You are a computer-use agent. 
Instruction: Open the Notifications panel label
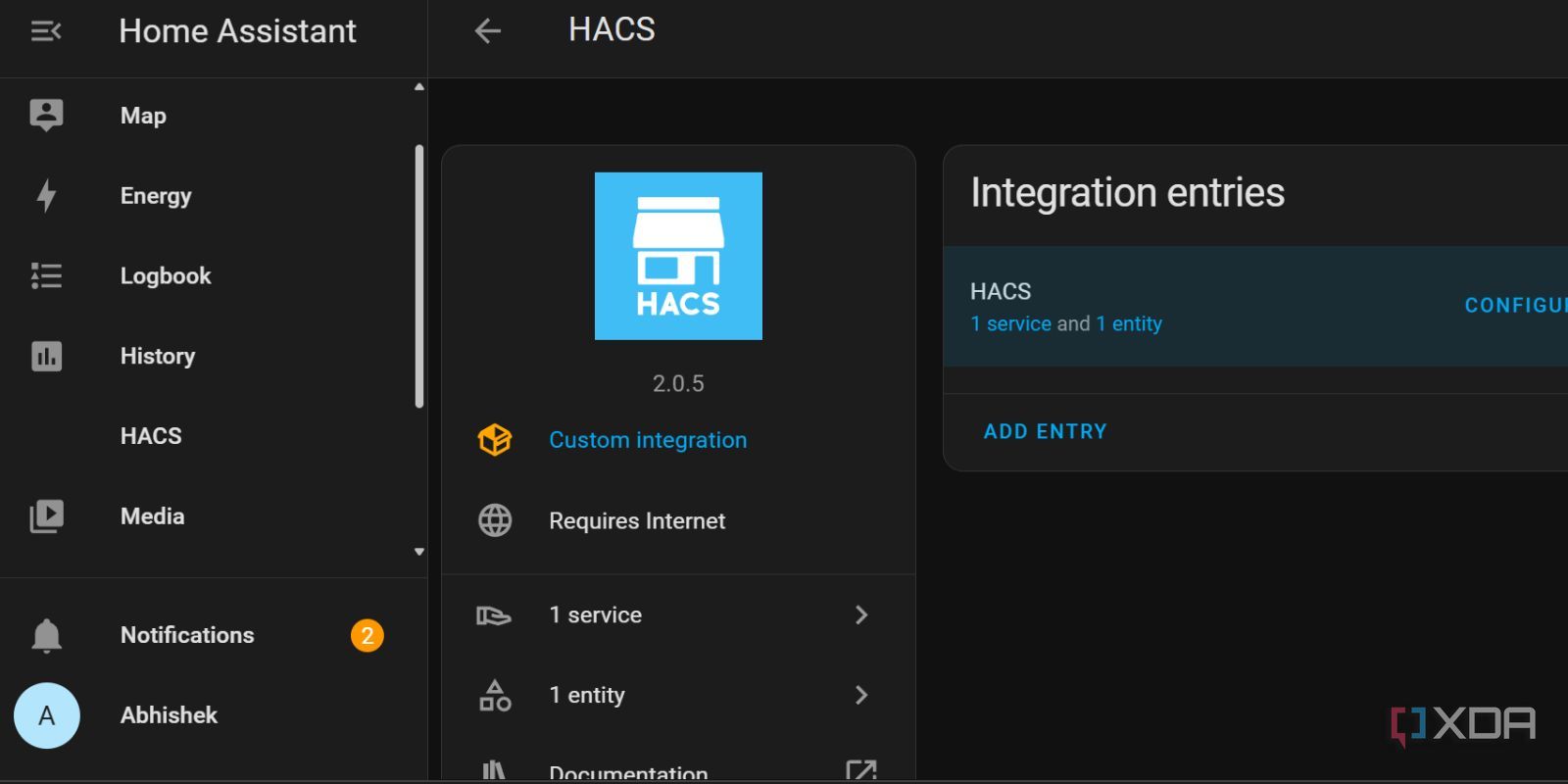187,635
